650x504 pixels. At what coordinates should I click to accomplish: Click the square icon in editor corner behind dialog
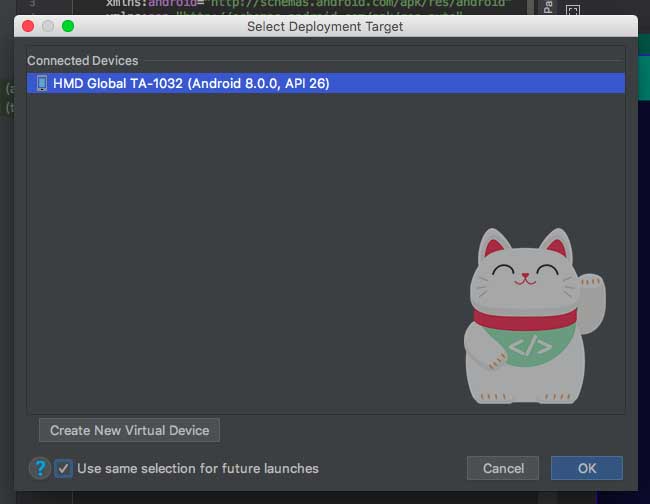coord(573,10)
